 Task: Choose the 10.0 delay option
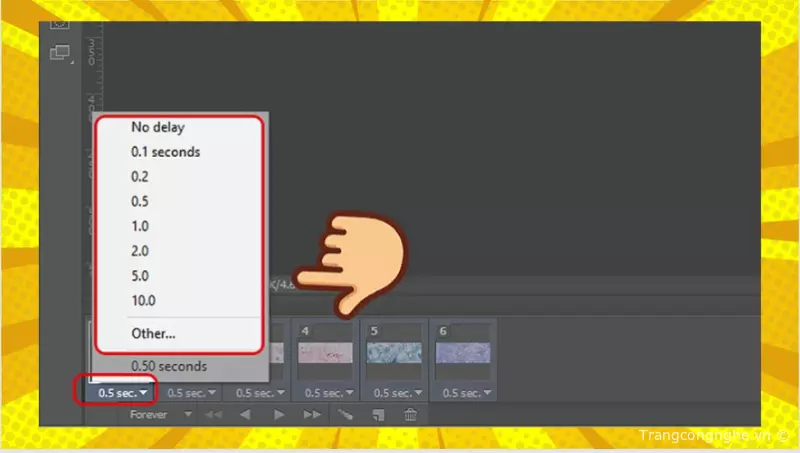pos(145,300)
